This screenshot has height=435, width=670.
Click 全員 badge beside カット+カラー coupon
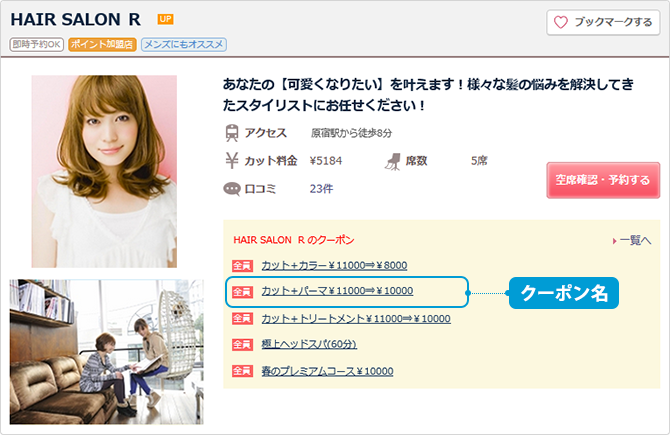242,265
